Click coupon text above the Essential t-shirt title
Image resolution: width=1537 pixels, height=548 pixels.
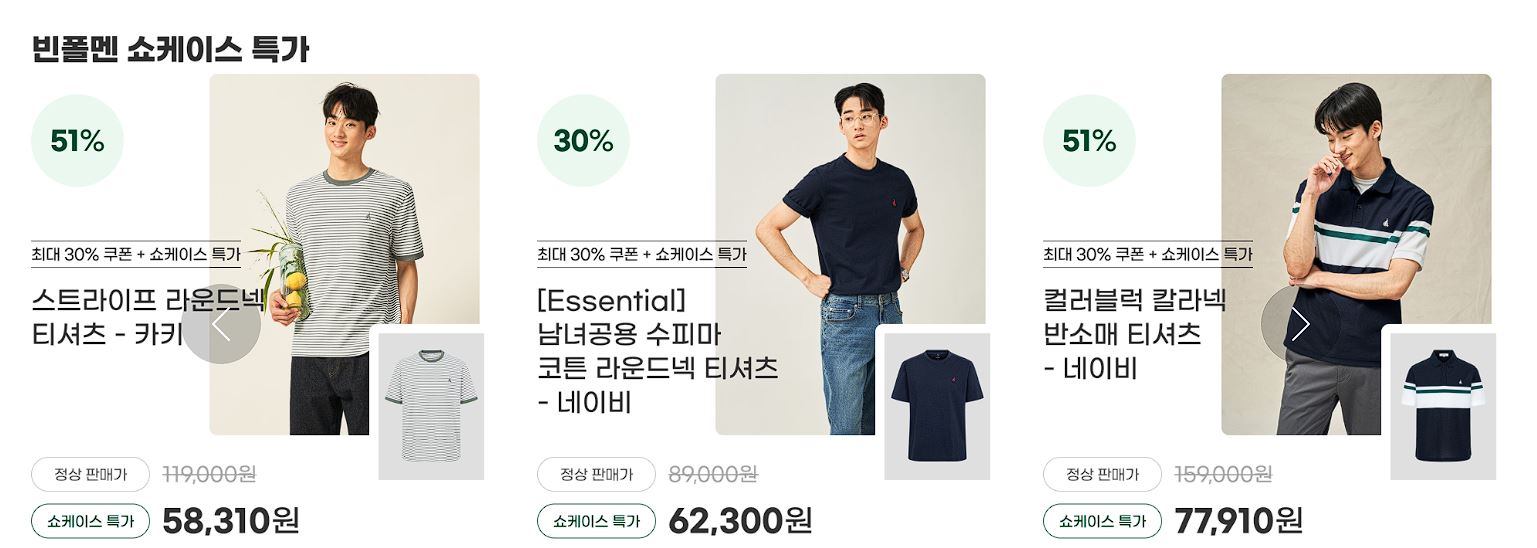tap(641, 254)
